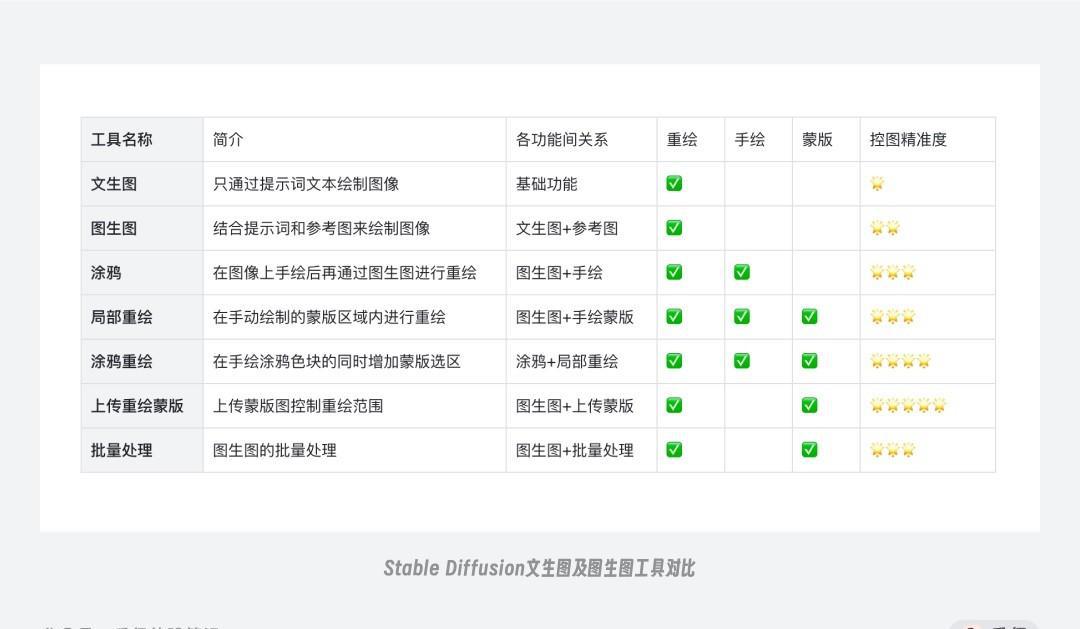Click the 重绘 checkmark in 涂鸦重绘 row

674,361
